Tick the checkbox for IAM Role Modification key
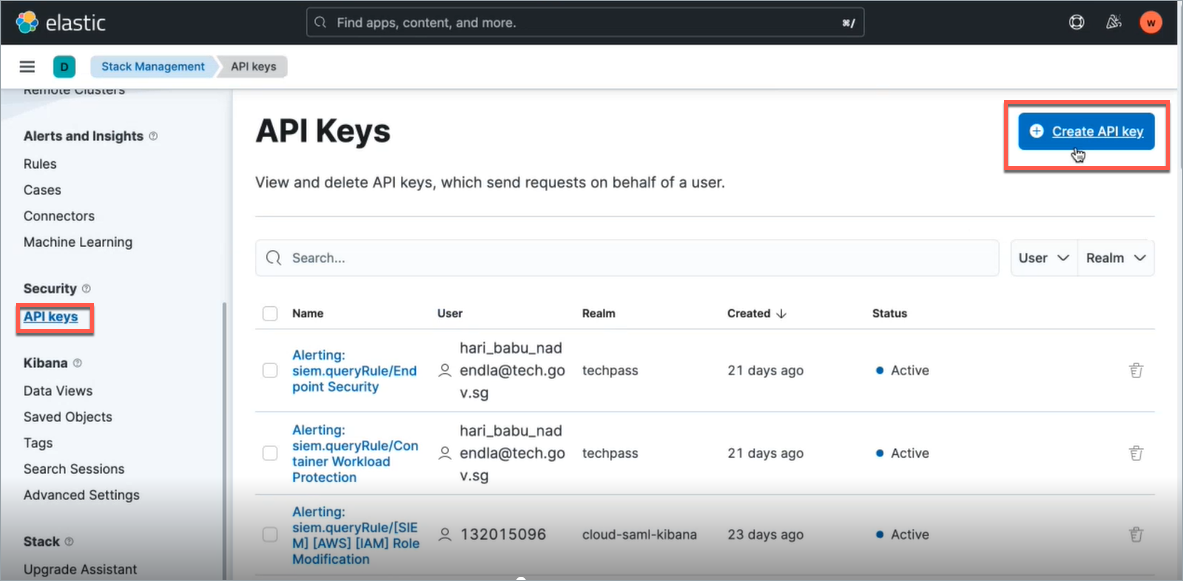The height and width of the screenshot is (581, 1183). pyautogui.click(x=270, y=535)
